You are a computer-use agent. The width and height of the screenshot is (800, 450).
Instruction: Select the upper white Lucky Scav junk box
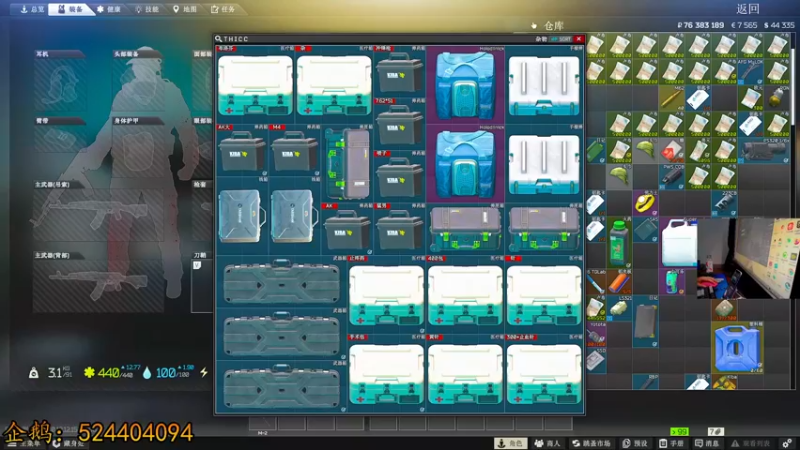click(x=544, y=84)
